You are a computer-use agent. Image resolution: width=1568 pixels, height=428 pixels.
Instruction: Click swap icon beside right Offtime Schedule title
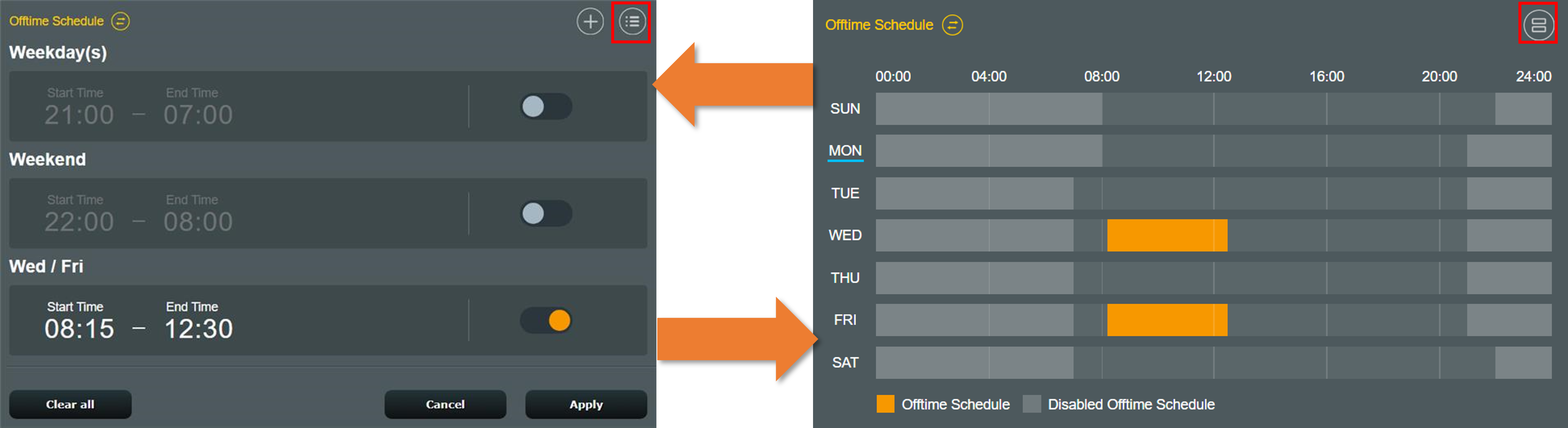point(952,25)
